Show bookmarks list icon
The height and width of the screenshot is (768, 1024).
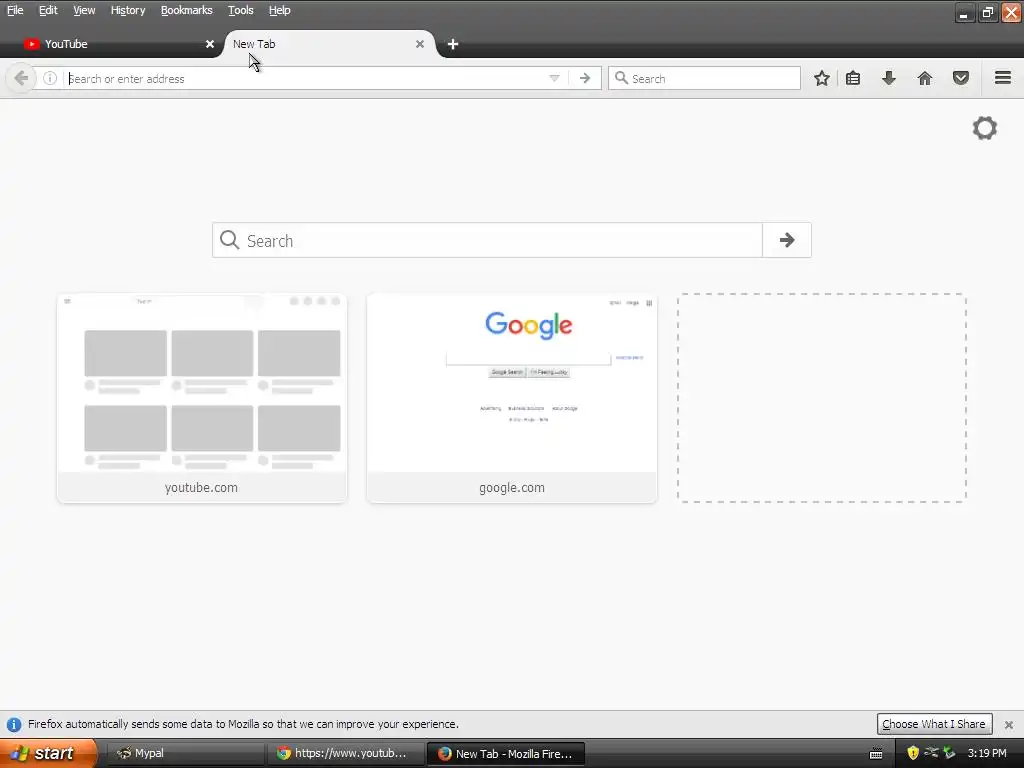tap(852, 78)
